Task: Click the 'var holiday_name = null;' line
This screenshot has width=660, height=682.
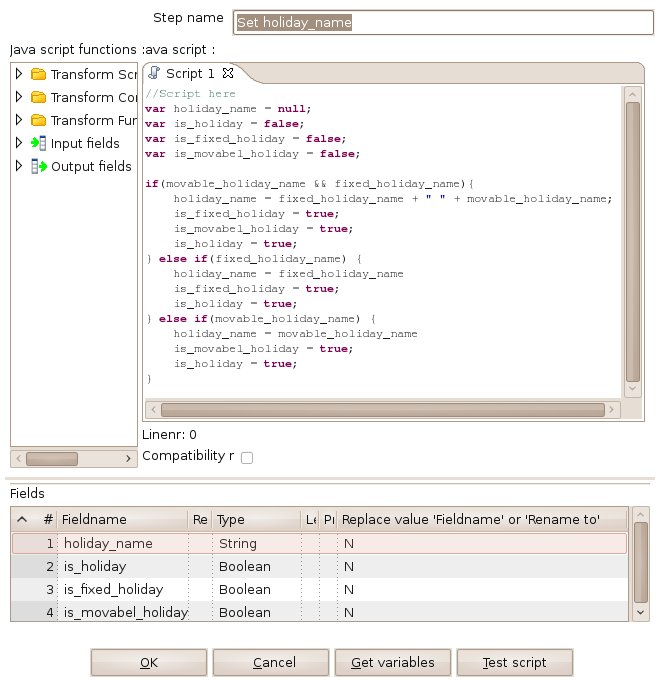Action: (x=228, y=109)
